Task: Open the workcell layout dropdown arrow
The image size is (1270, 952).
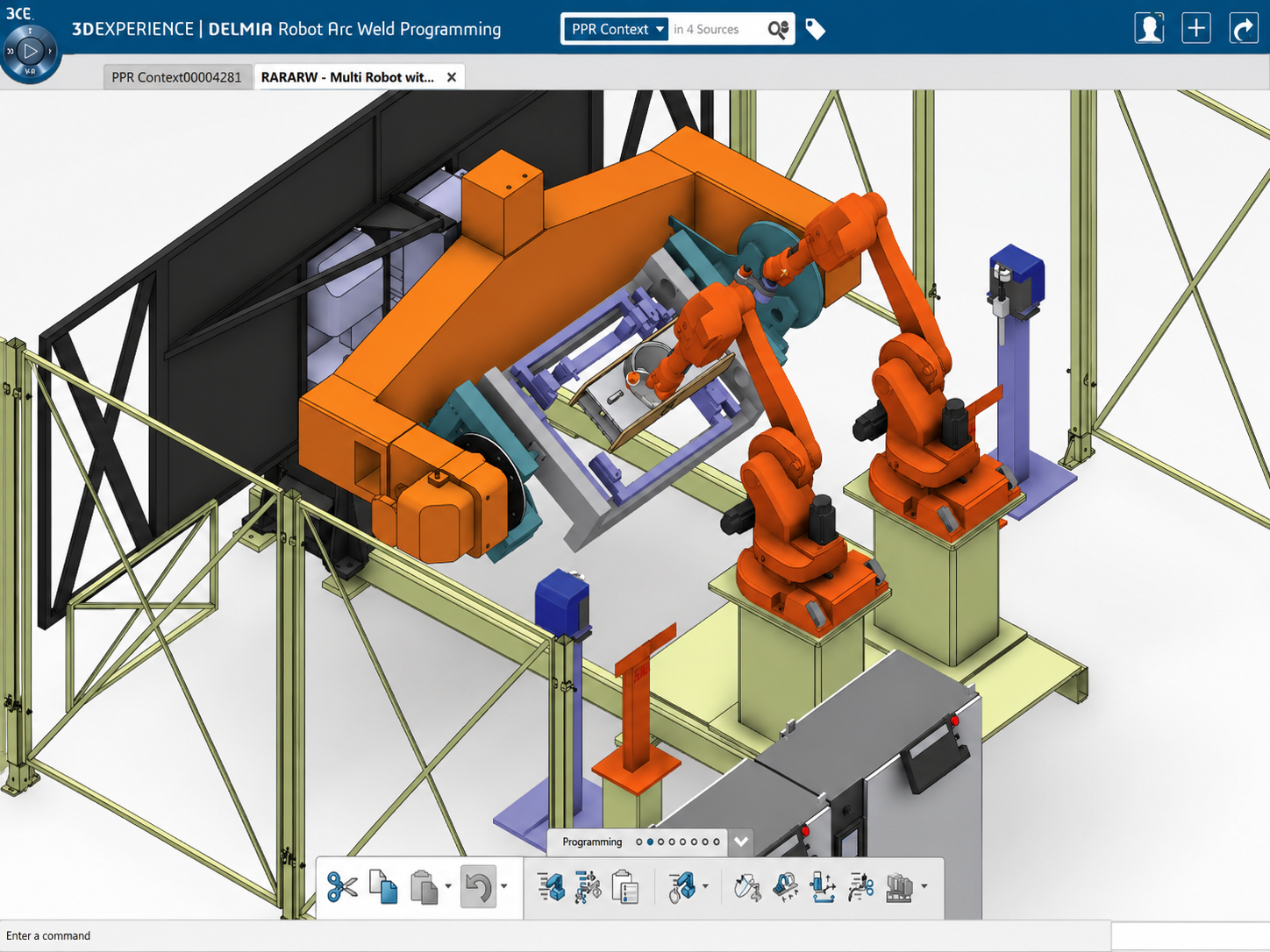Action: (924, 887)
